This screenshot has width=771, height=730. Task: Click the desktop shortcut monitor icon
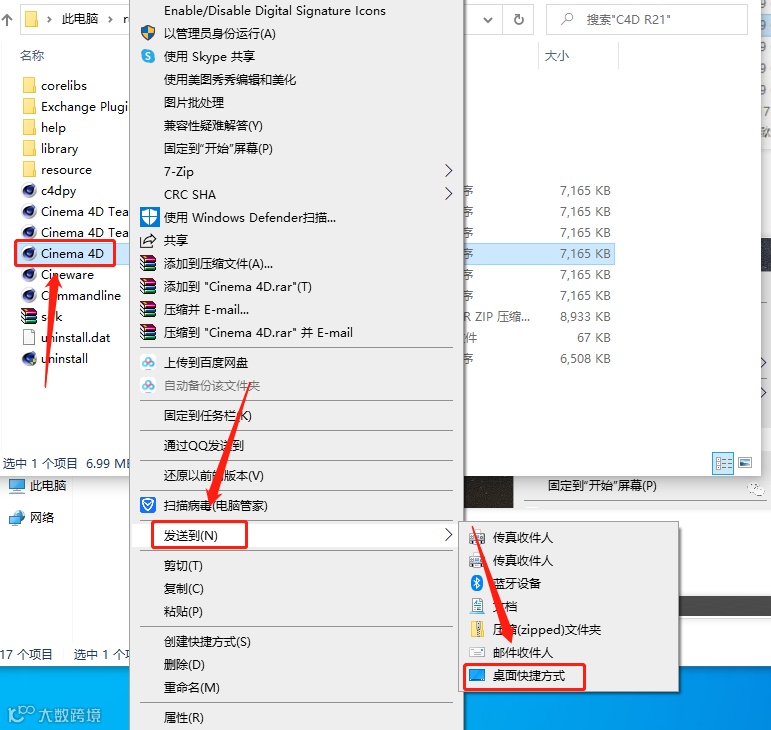tap(477, 675)
